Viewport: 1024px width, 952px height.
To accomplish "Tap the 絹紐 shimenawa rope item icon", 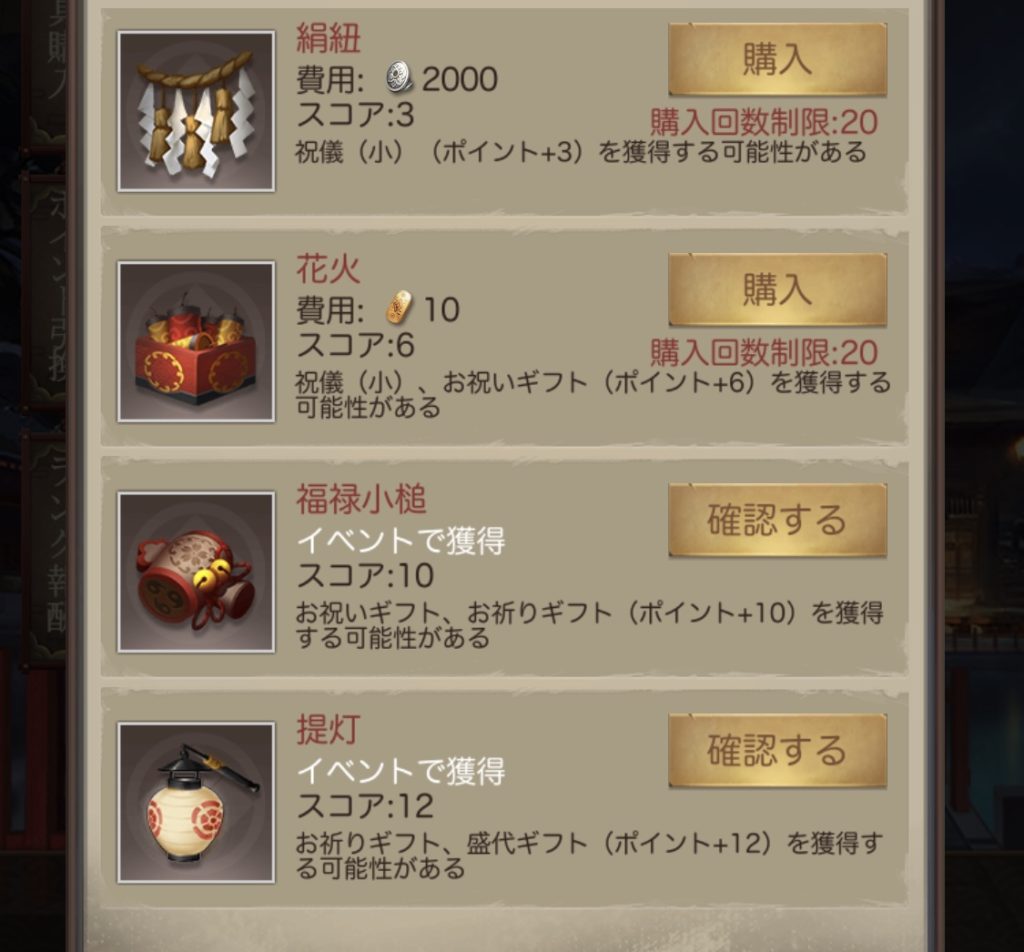I will [196, 111].
